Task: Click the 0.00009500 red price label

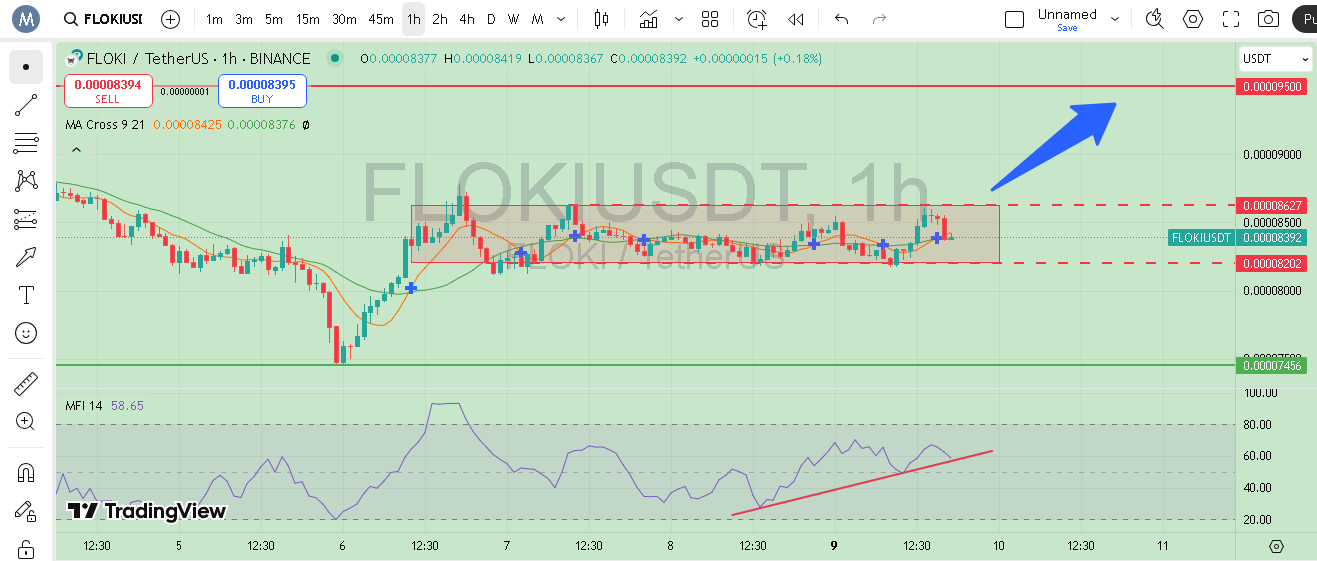Action: tap(1272, 87)
